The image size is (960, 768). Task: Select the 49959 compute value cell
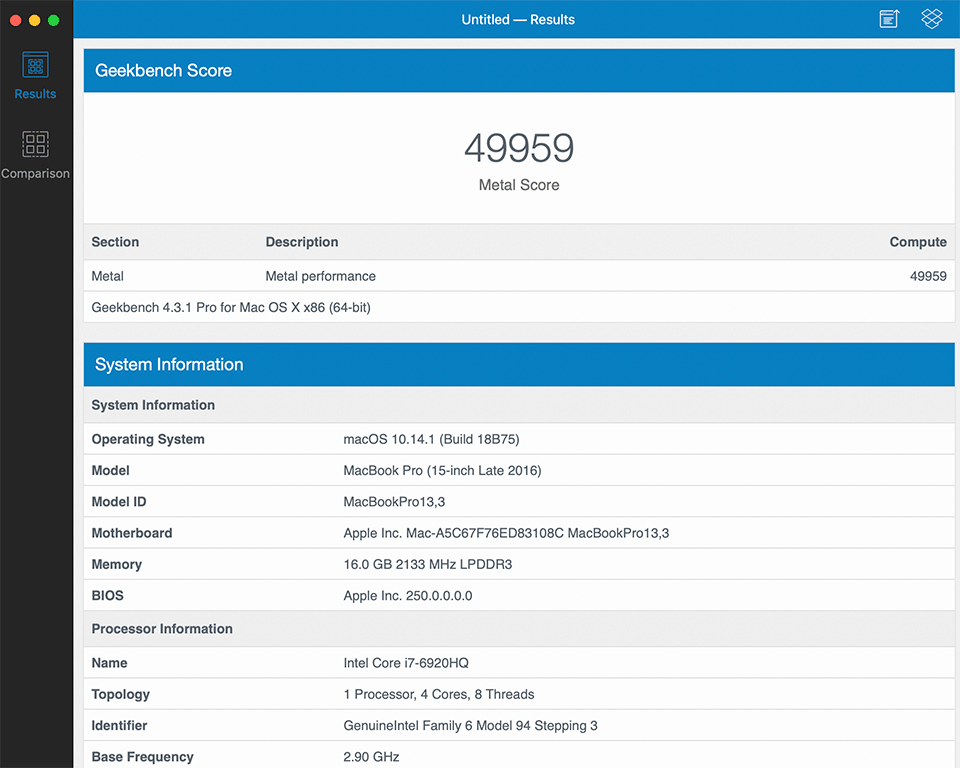[x=928, y=276]
